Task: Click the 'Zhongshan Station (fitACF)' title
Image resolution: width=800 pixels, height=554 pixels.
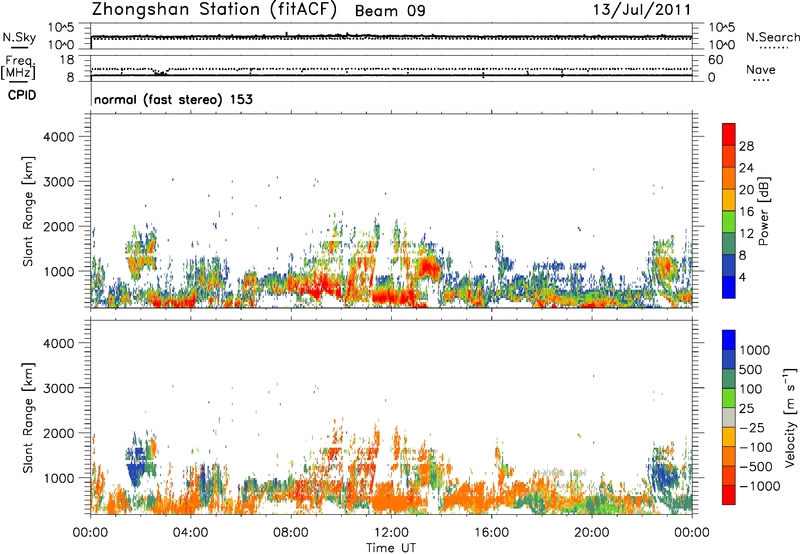Action: click(x=214, y=10)
